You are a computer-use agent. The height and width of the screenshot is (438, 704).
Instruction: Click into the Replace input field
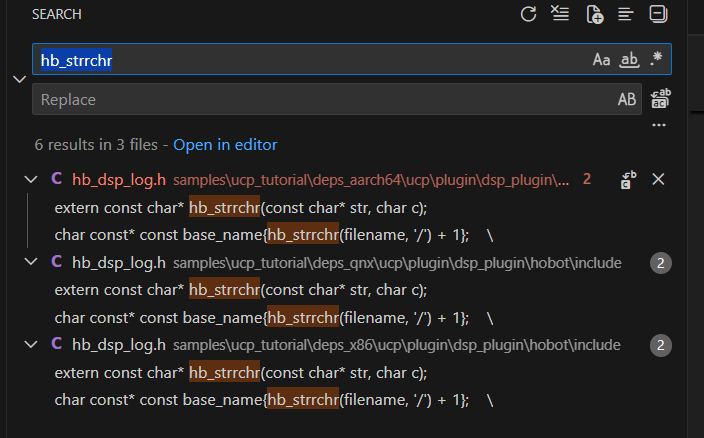point(320,99)
